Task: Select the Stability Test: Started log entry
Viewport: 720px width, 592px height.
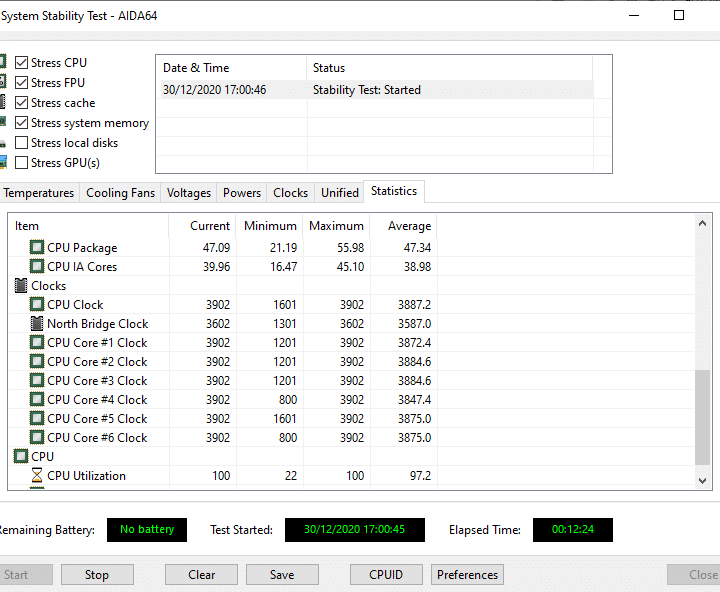Action: pos(367,90)
